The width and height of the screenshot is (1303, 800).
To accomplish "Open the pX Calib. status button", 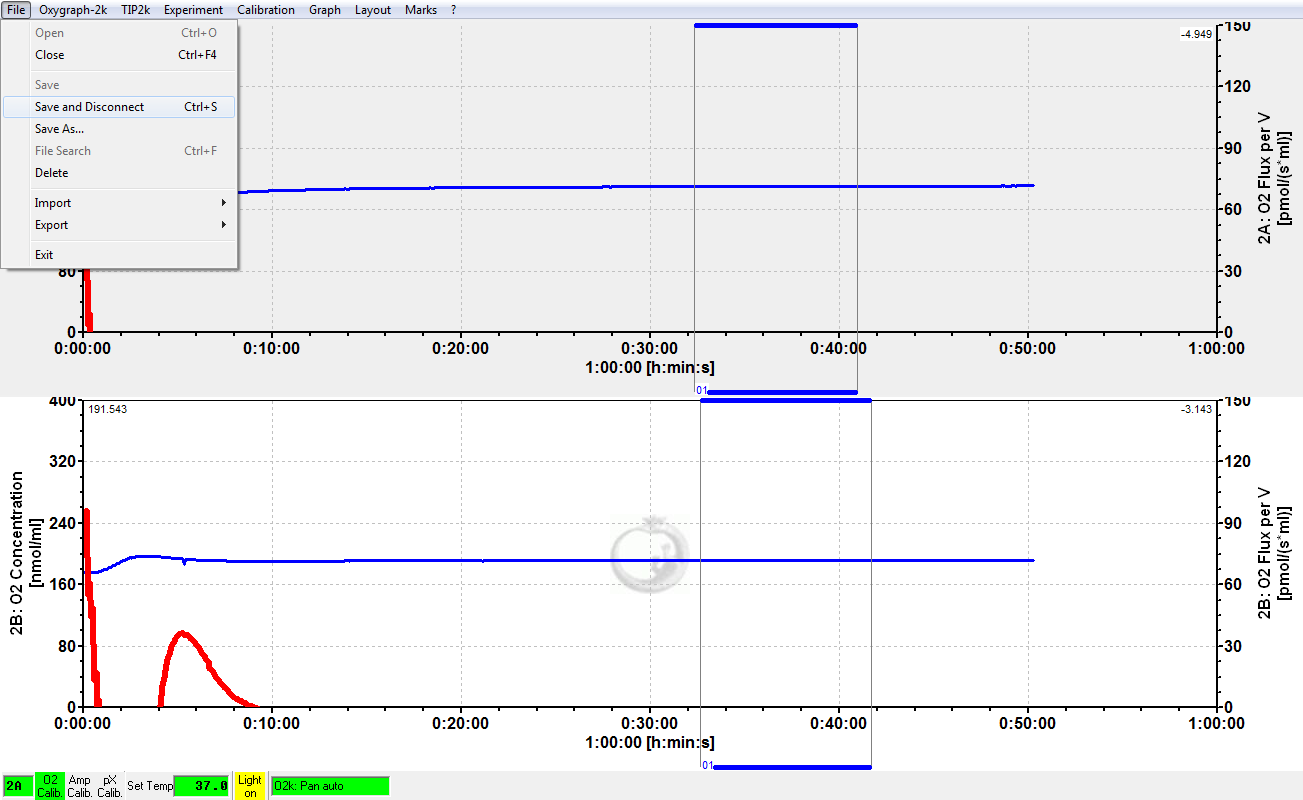I will pos(110,786).
